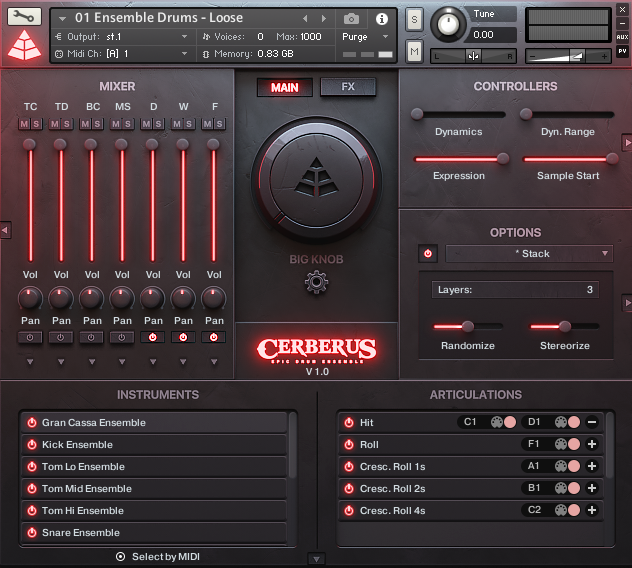Click the AUX button in the header

pos(622,37)
